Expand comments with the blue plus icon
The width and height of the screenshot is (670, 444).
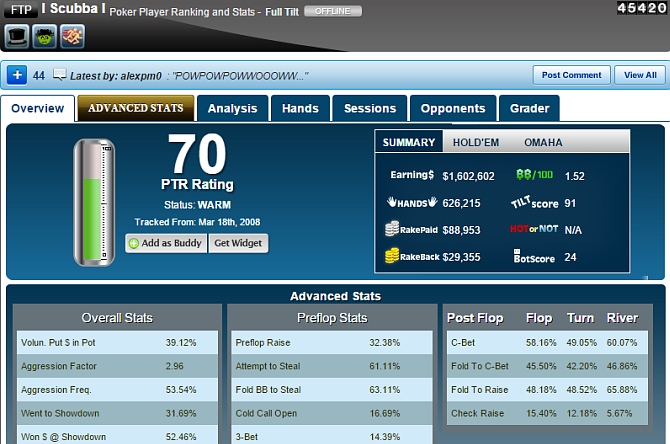(17, 75)
